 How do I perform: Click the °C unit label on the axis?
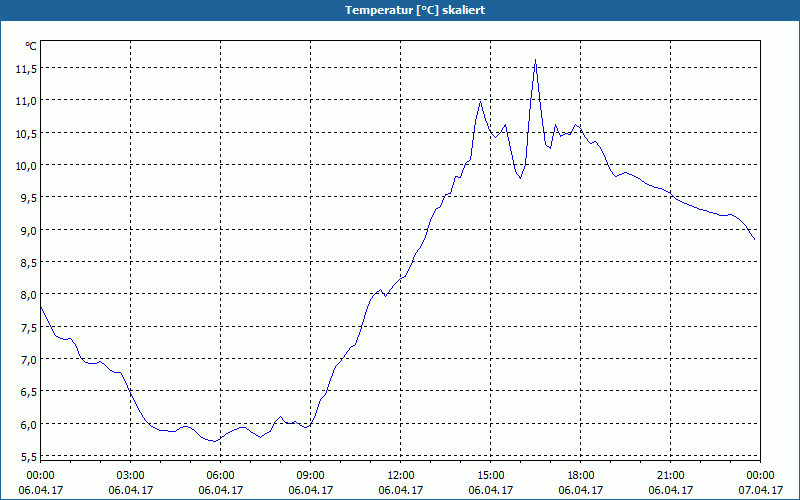coord(31,46)
